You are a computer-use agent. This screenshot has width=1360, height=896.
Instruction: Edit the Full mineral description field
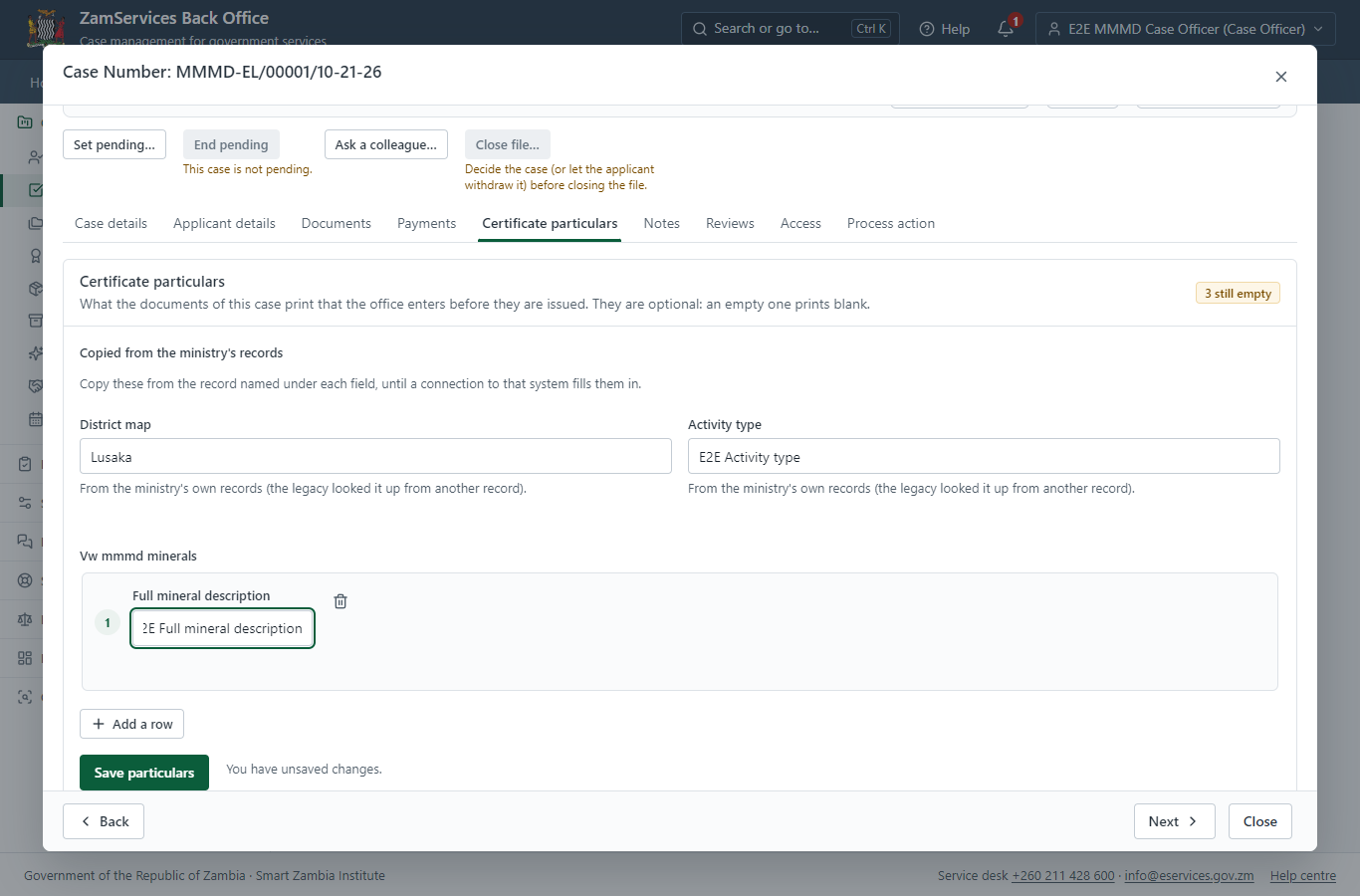coord(223,628)
